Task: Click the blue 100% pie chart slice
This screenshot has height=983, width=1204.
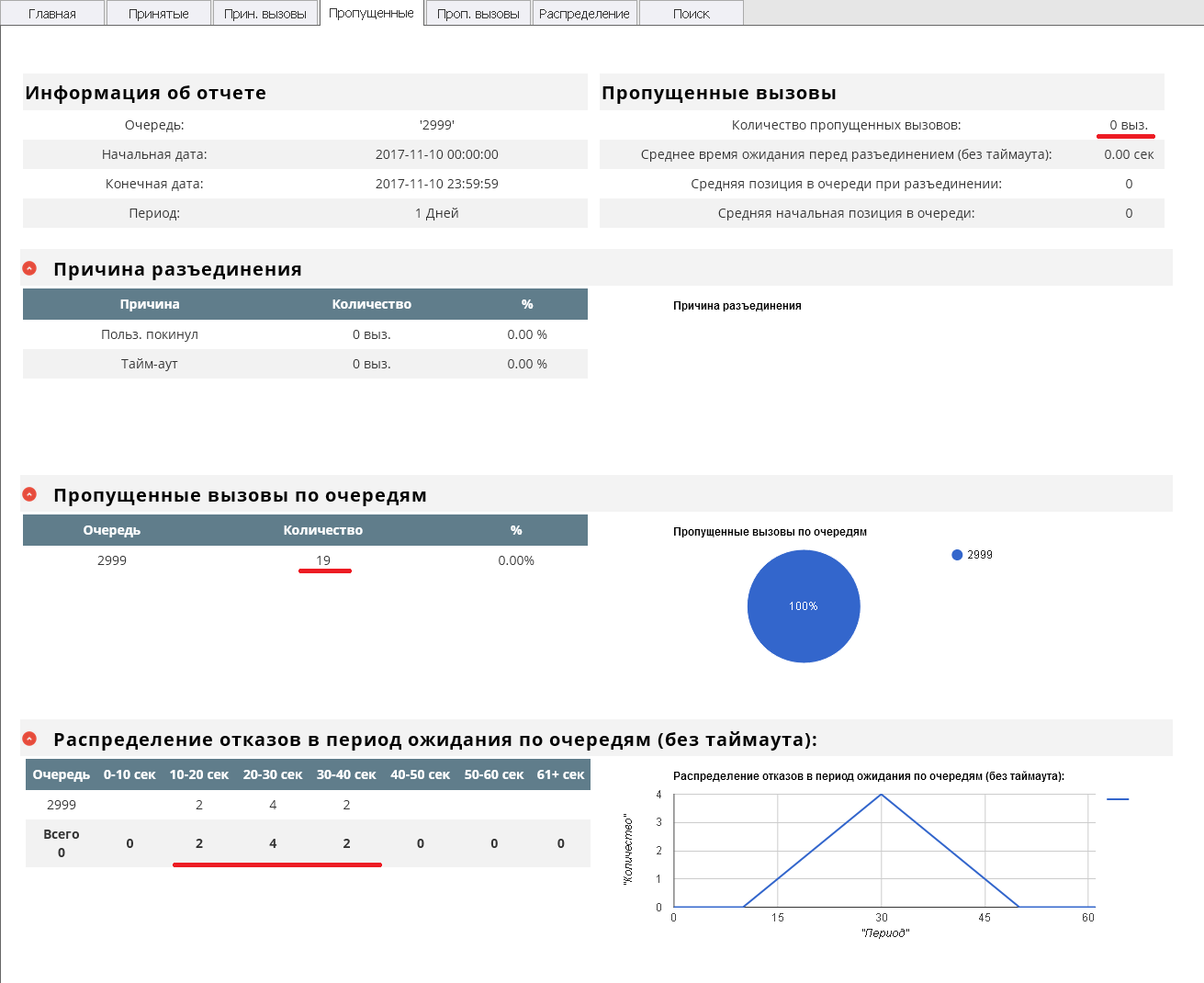Action: click(x=804, y=606)
